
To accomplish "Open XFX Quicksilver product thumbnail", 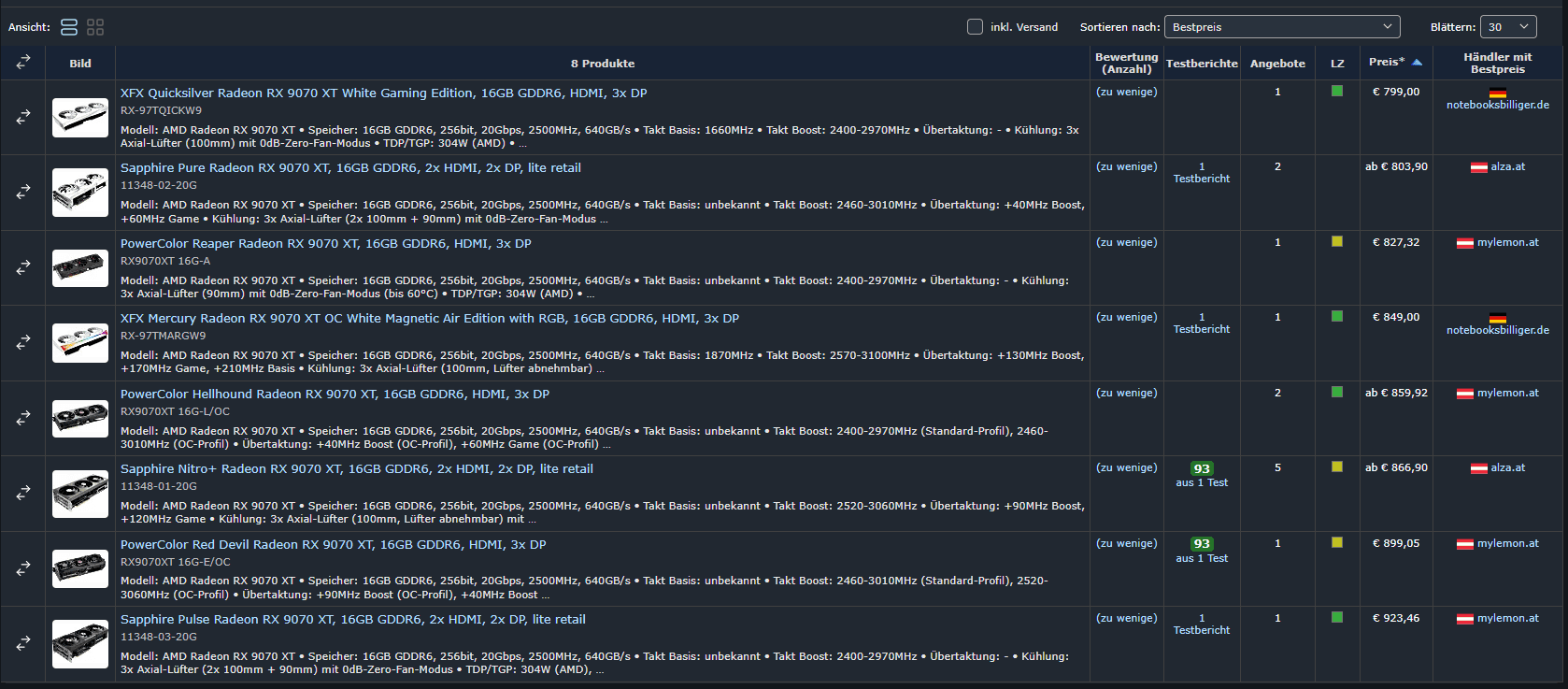I will point(80,118).
